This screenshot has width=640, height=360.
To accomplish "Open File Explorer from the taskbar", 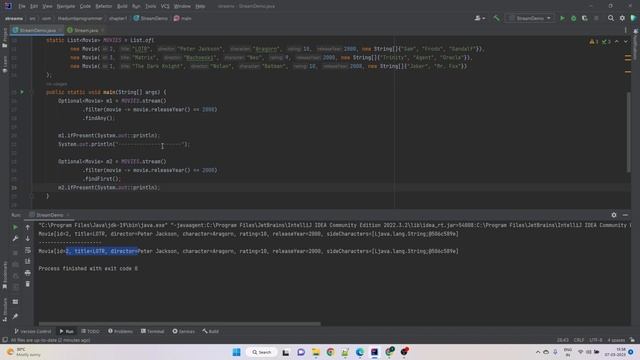I will (x=316, y=352).
